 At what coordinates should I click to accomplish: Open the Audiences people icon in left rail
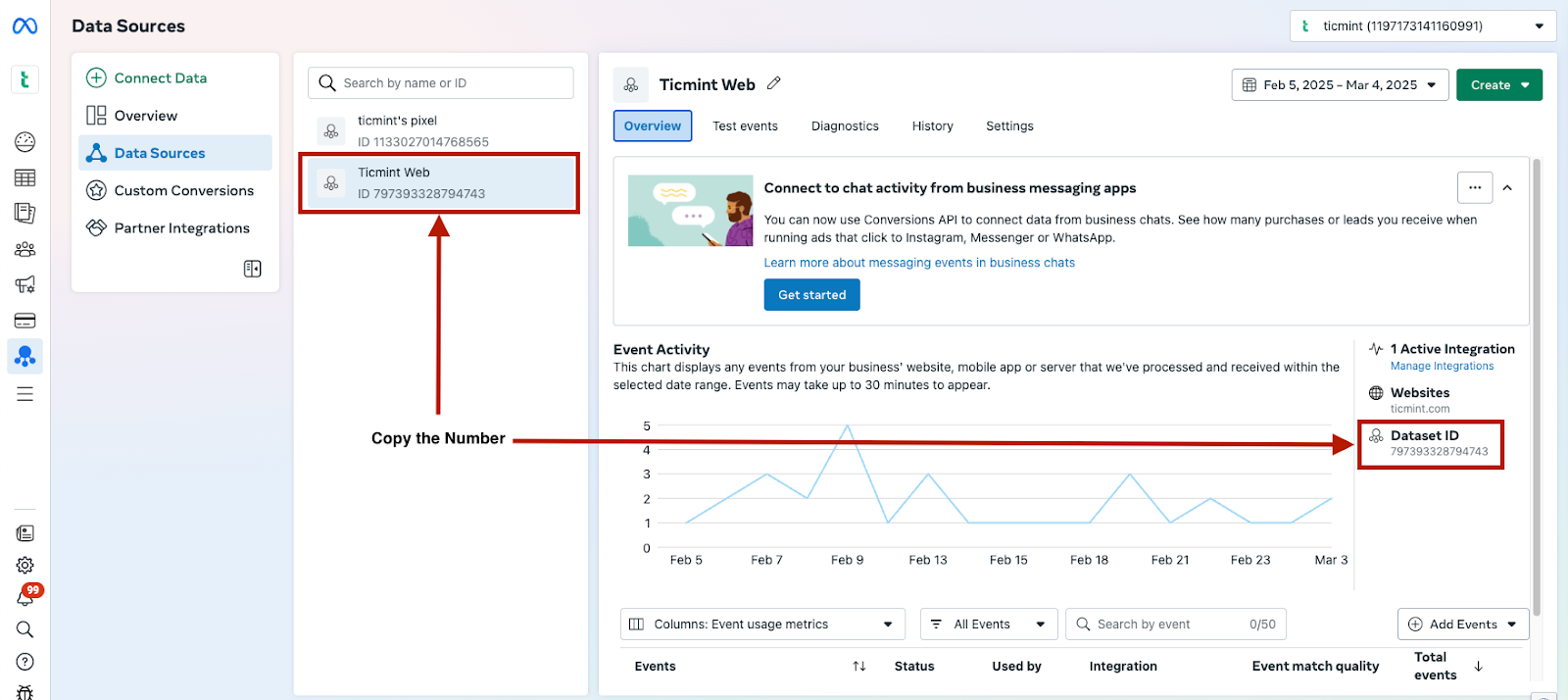(x=24, y=249)
